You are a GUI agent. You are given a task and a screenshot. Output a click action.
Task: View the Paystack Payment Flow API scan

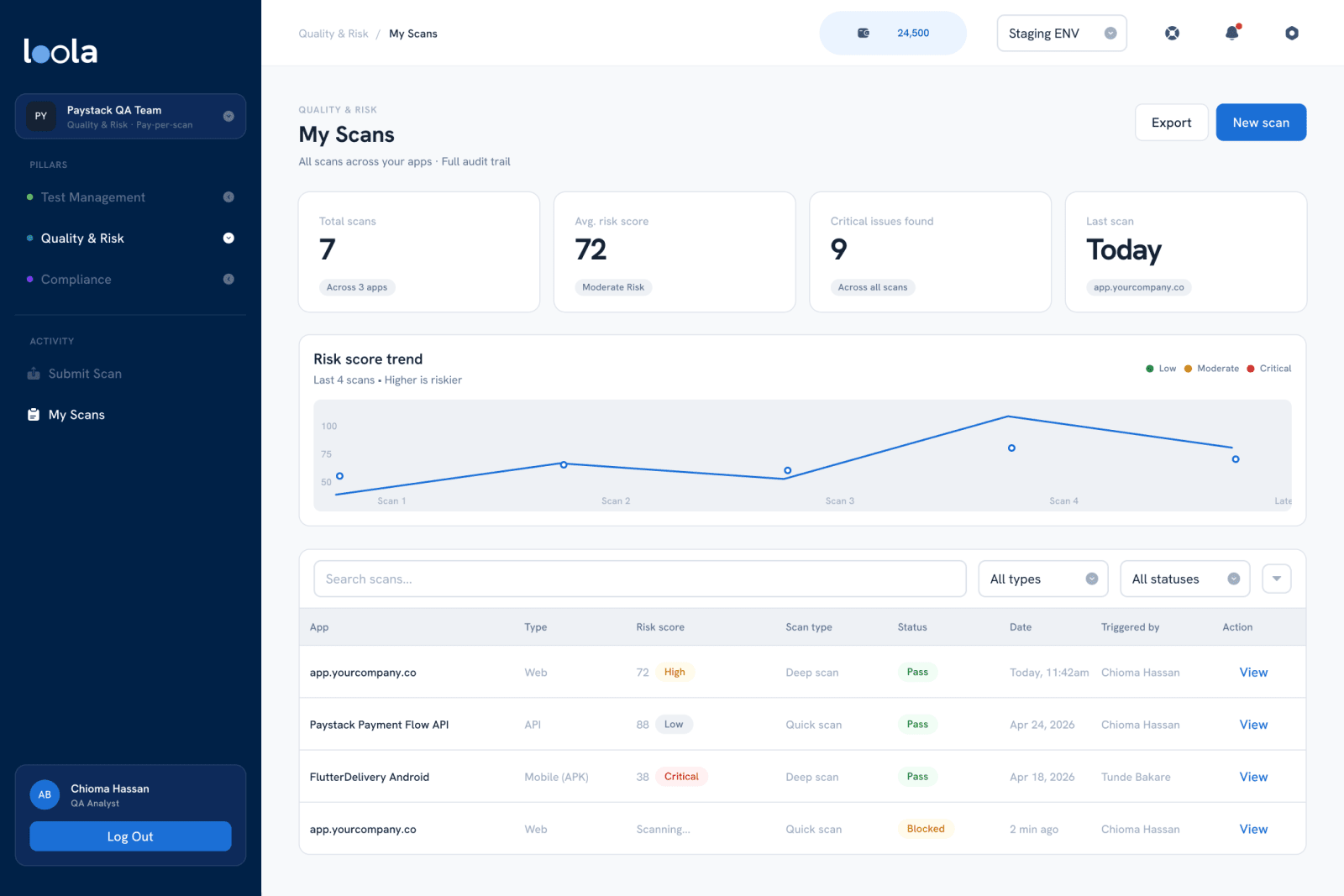(x=1253, y=725)
